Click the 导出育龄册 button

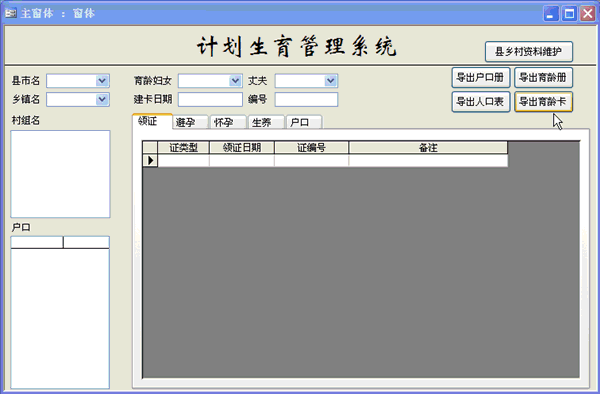tap(543, 78)
